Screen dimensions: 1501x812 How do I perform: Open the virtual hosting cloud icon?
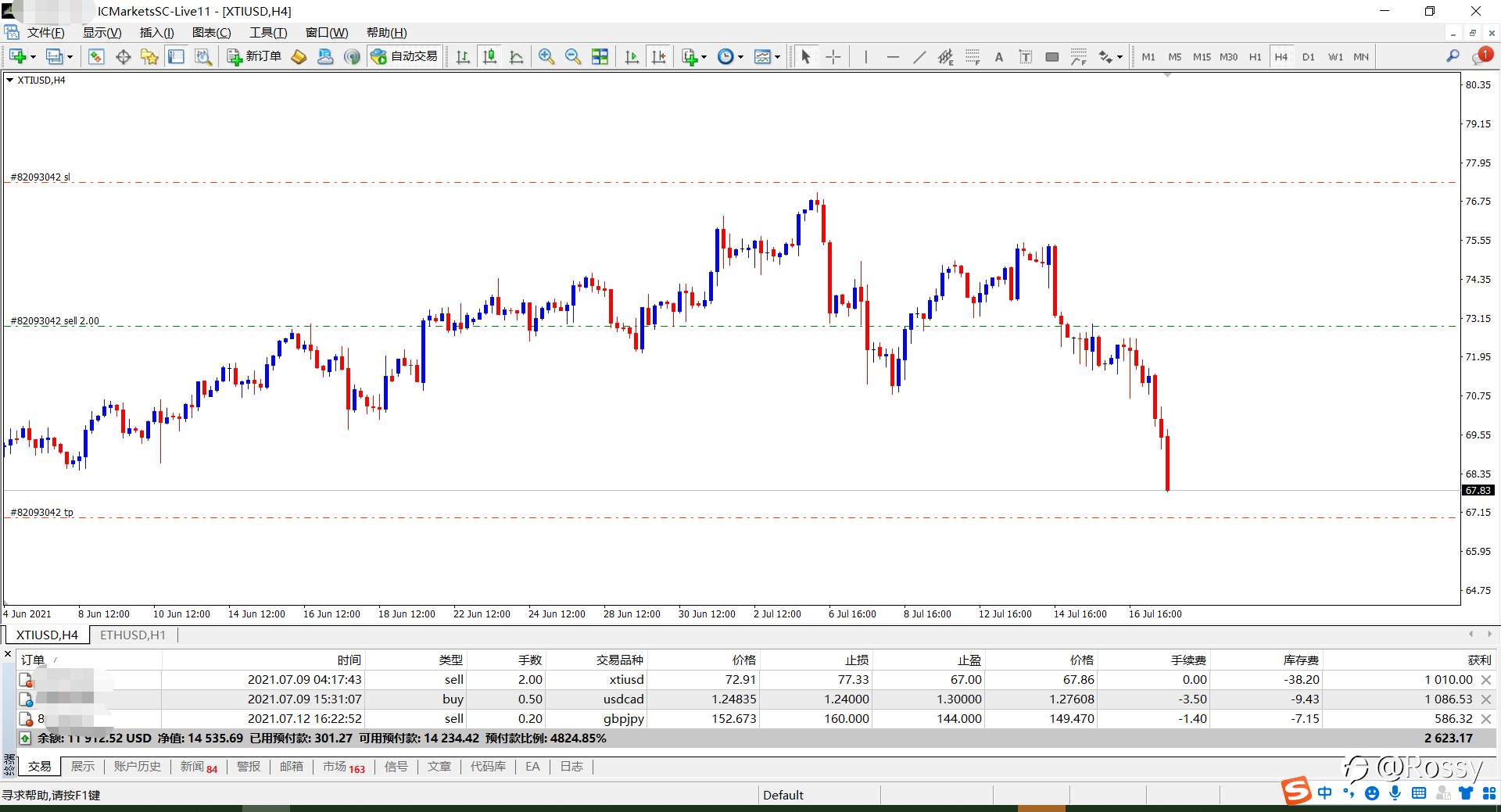coord(325,56)
